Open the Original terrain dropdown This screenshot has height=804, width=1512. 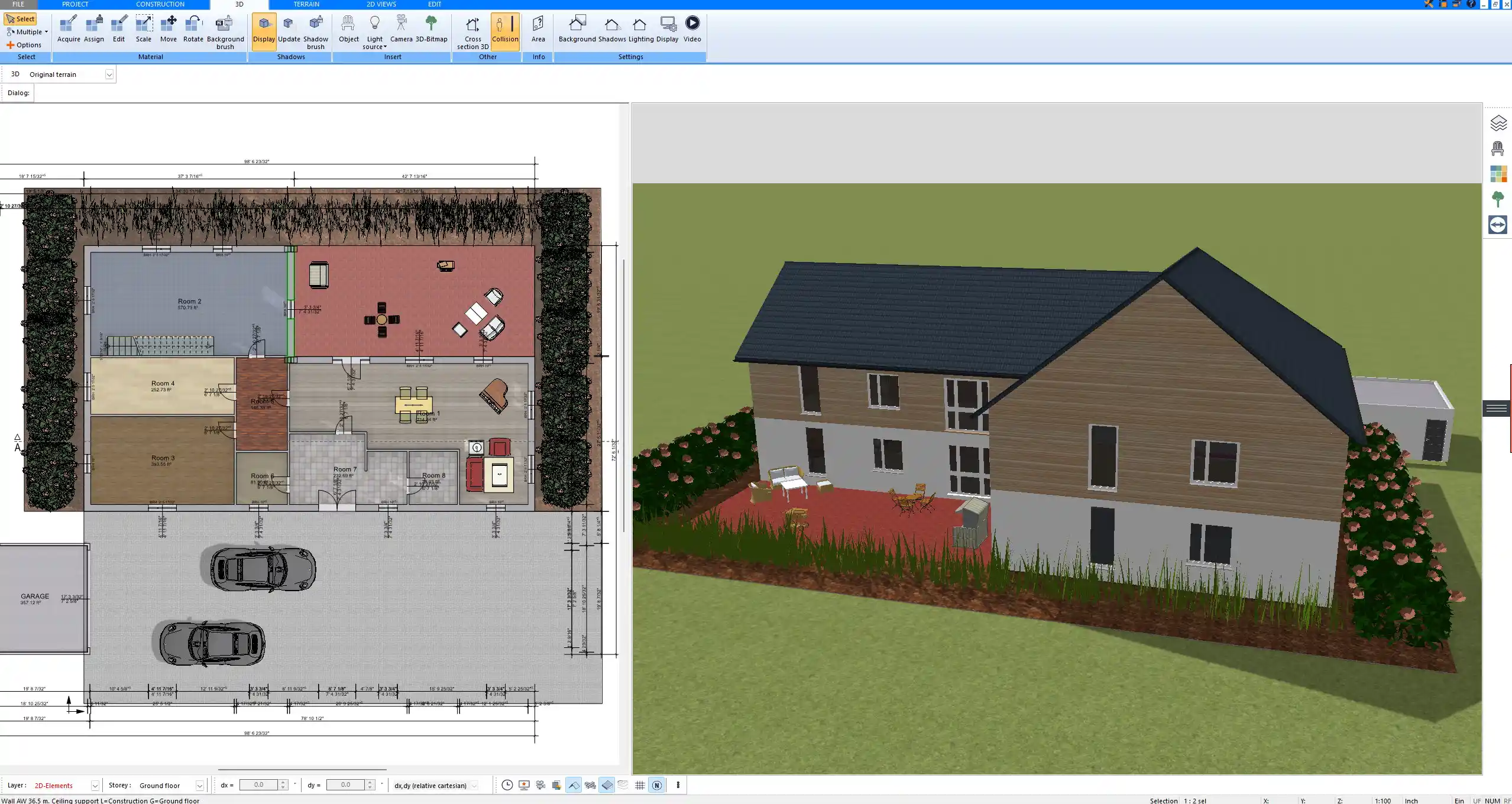click(x=110, y=74)
